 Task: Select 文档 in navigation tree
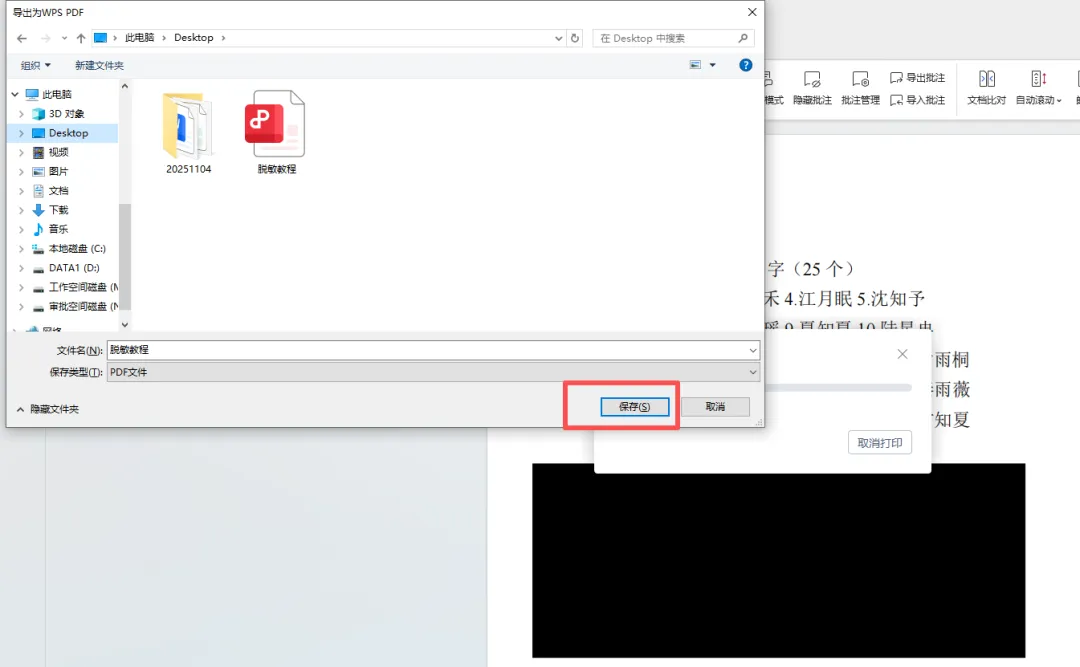tap(59, 191)
